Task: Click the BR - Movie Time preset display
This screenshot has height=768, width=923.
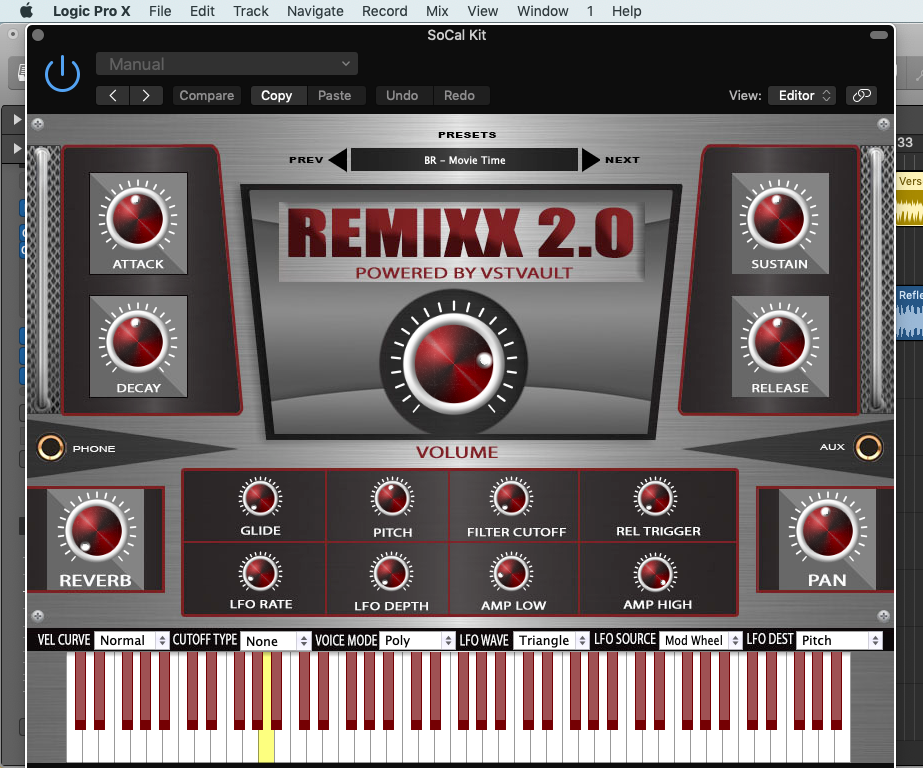Action: 464,160
